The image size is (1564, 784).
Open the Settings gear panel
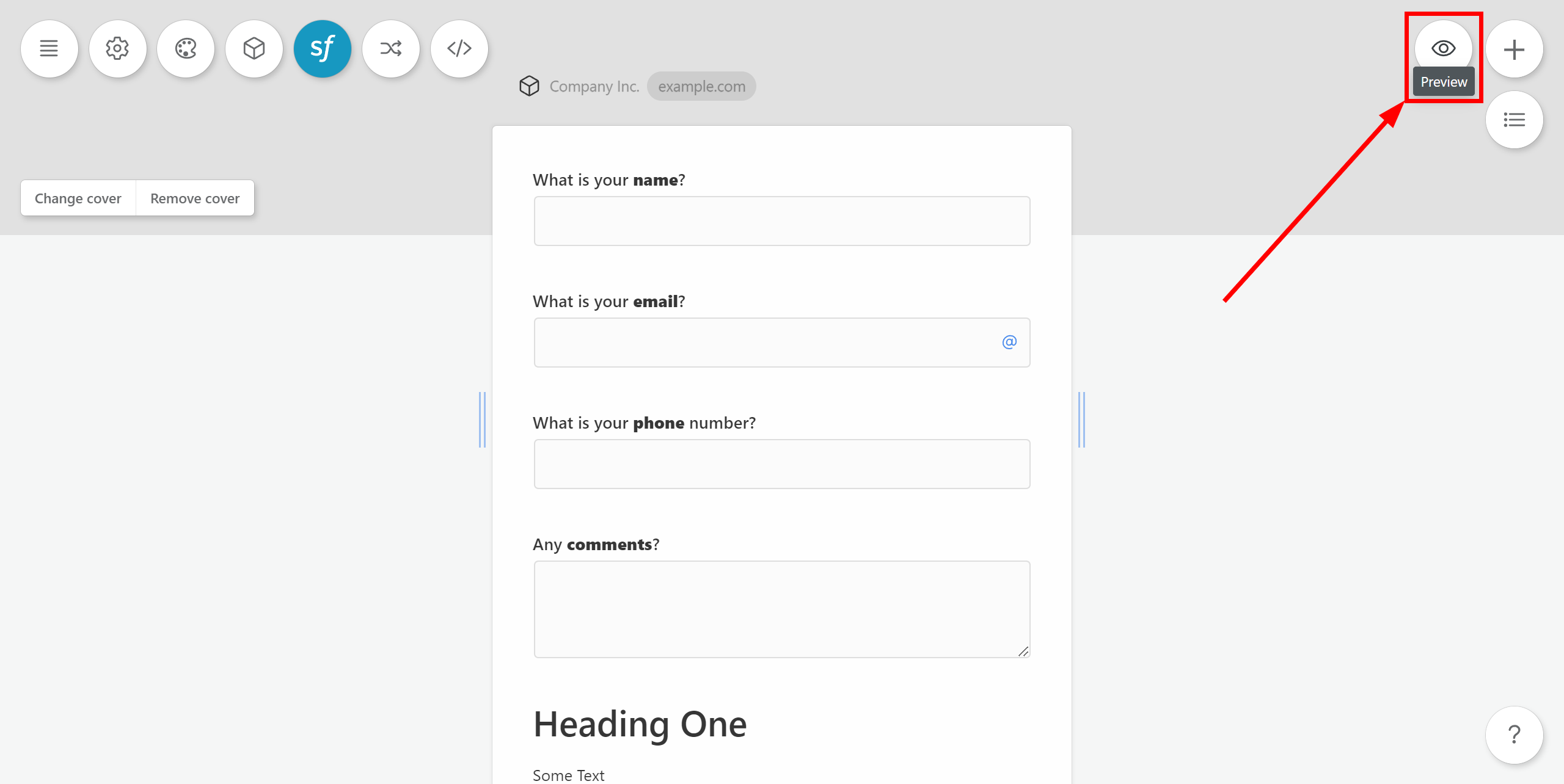(117, 47)
